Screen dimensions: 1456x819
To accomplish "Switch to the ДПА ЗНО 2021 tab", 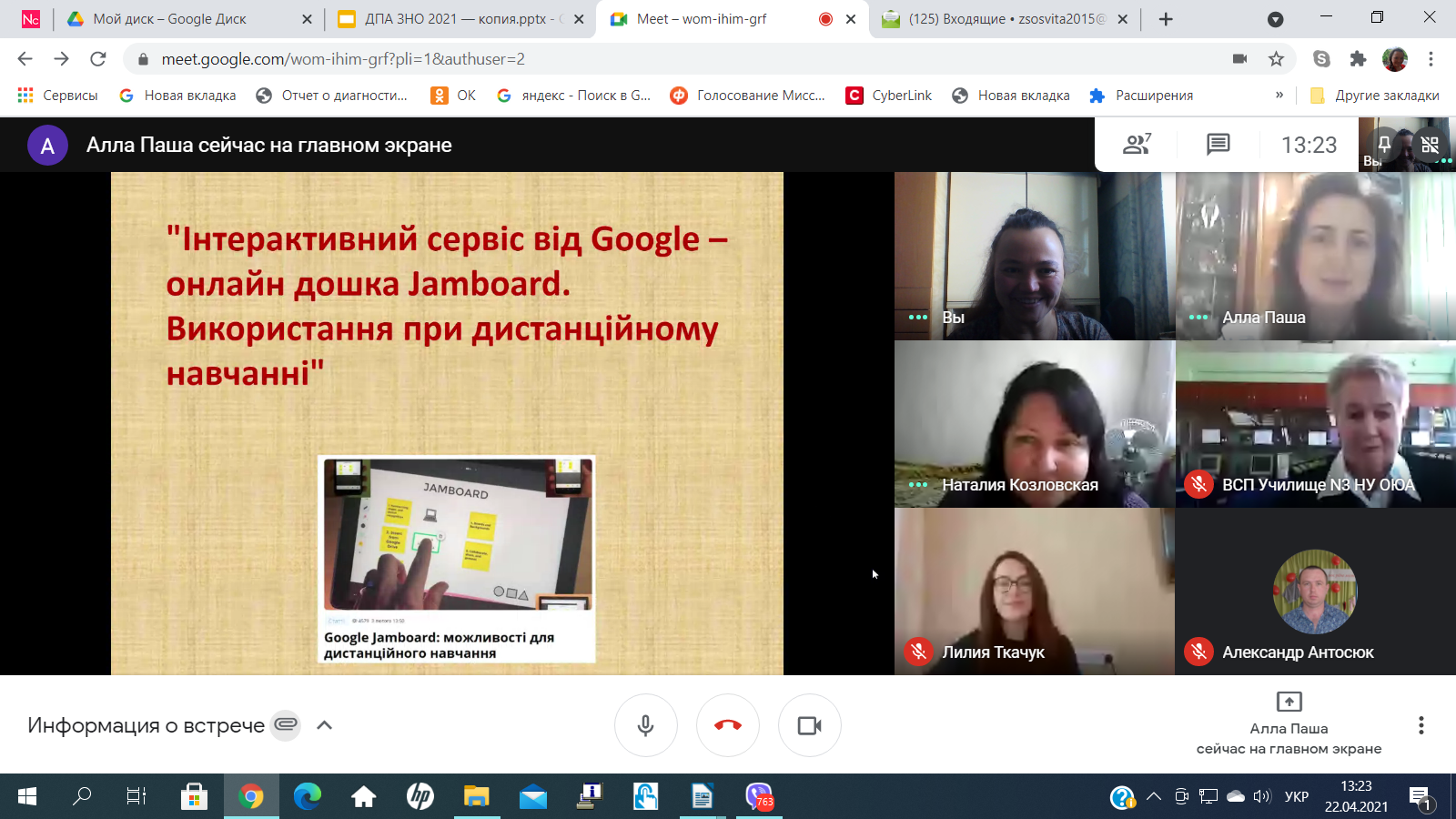I will [x=455, y=19].
